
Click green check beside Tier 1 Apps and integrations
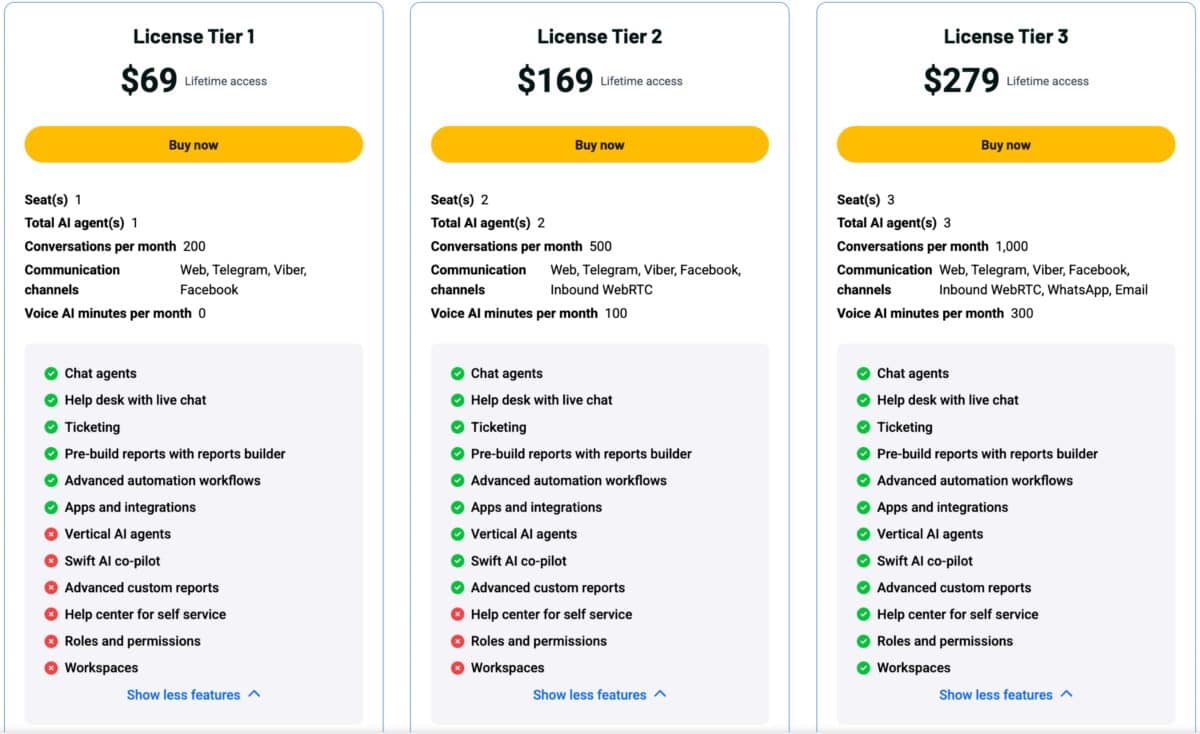click(x=51, y=507)
